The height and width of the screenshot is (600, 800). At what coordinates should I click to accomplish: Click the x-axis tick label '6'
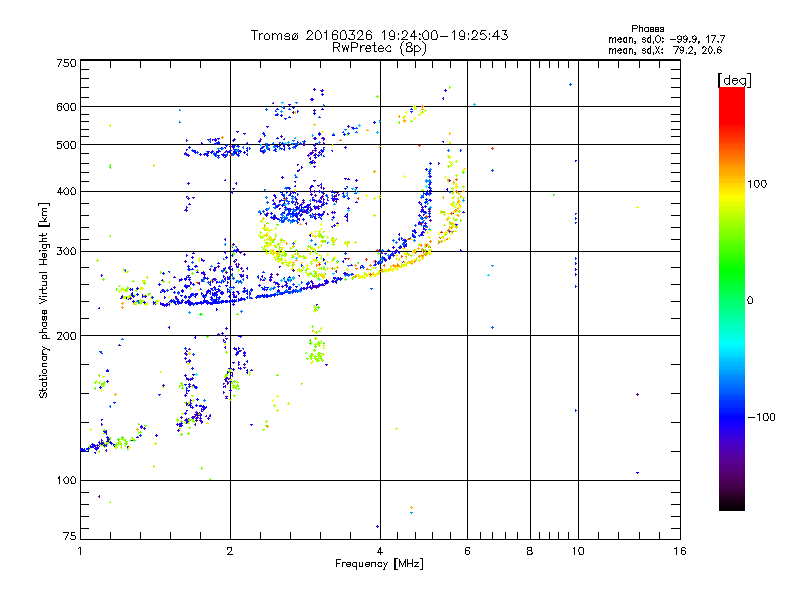(x=467, y=551)
